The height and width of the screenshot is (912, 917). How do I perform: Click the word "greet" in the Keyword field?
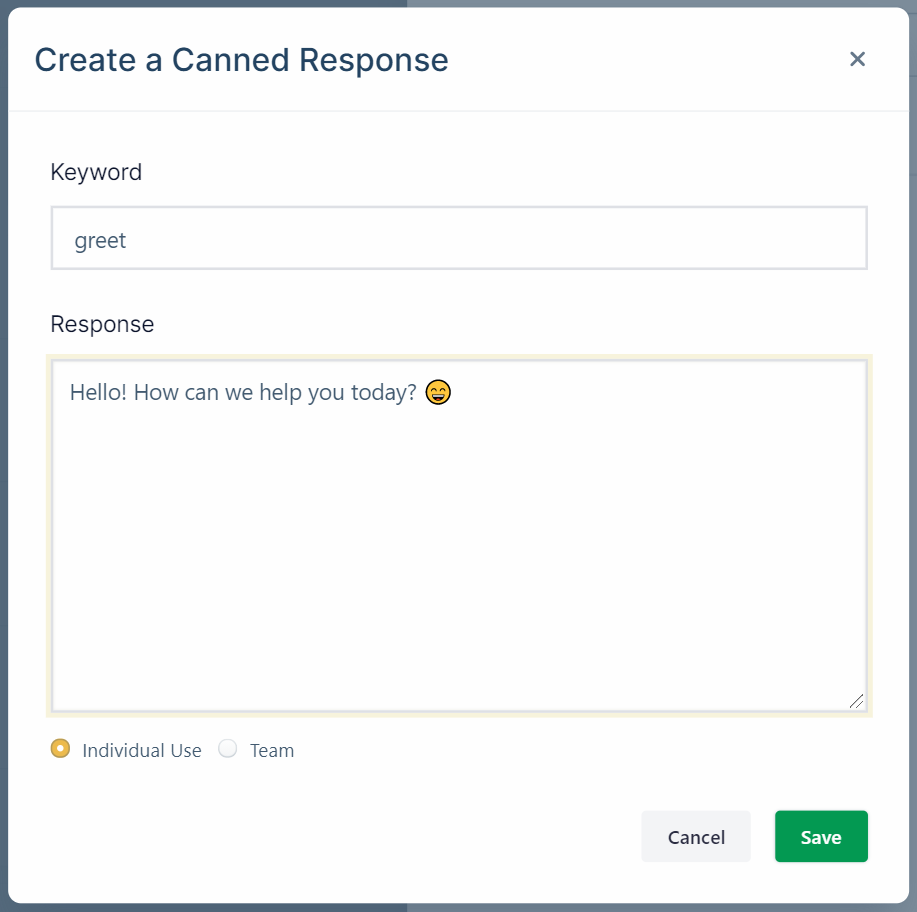click(100, 240)
